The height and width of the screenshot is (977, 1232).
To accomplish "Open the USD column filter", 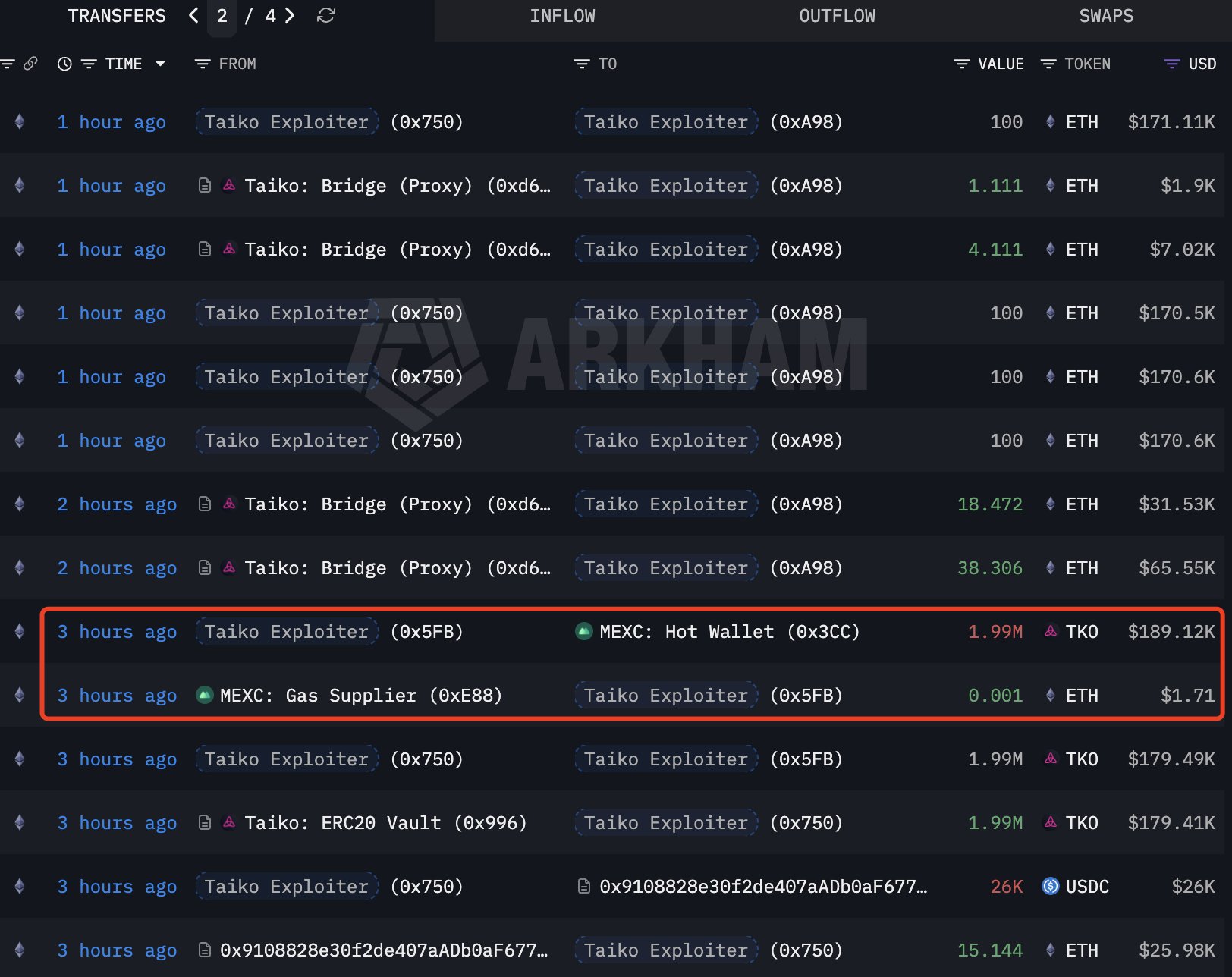I will (x=1171, y=64).
